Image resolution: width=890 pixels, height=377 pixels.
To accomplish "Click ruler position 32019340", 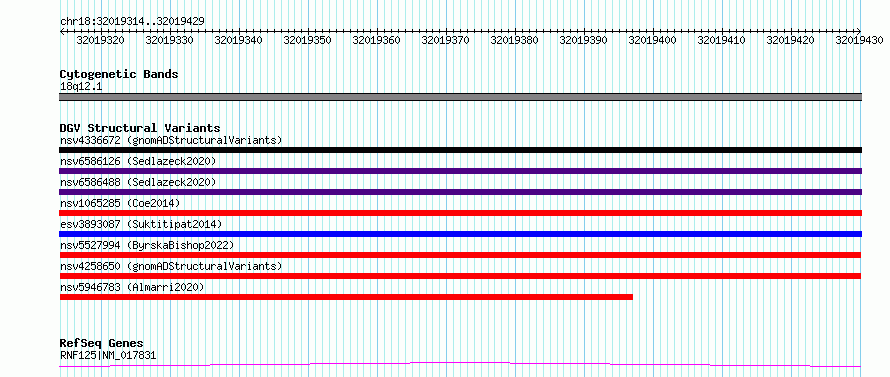I will click(238, 40).
